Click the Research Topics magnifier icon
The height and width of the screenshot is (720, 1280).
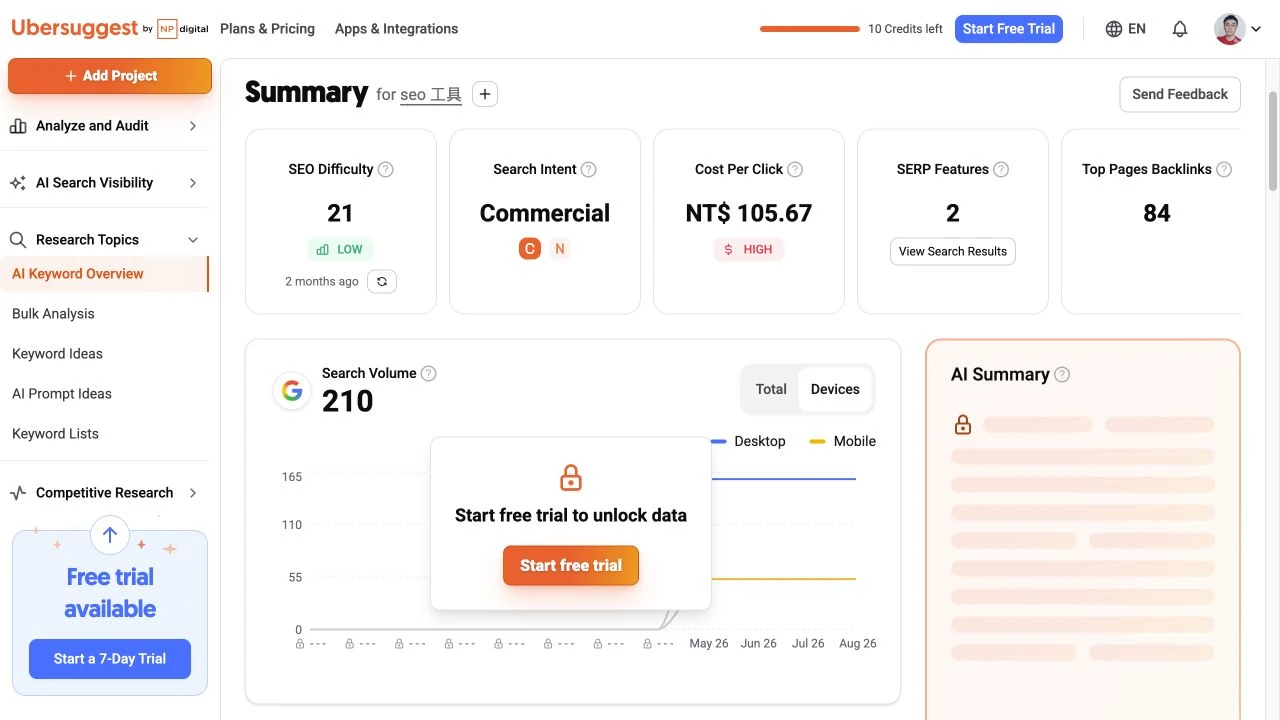tap(18, 240)
